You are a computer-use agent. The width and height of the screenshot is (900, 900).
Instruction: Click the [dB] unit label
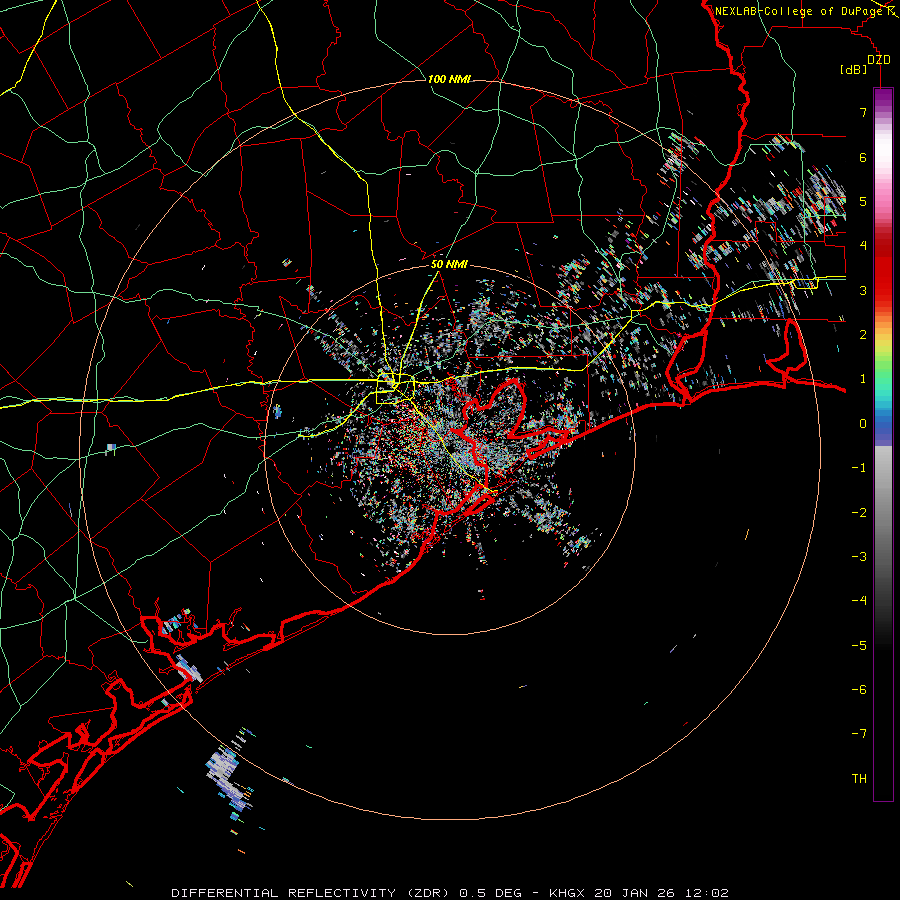coord(854,69)
